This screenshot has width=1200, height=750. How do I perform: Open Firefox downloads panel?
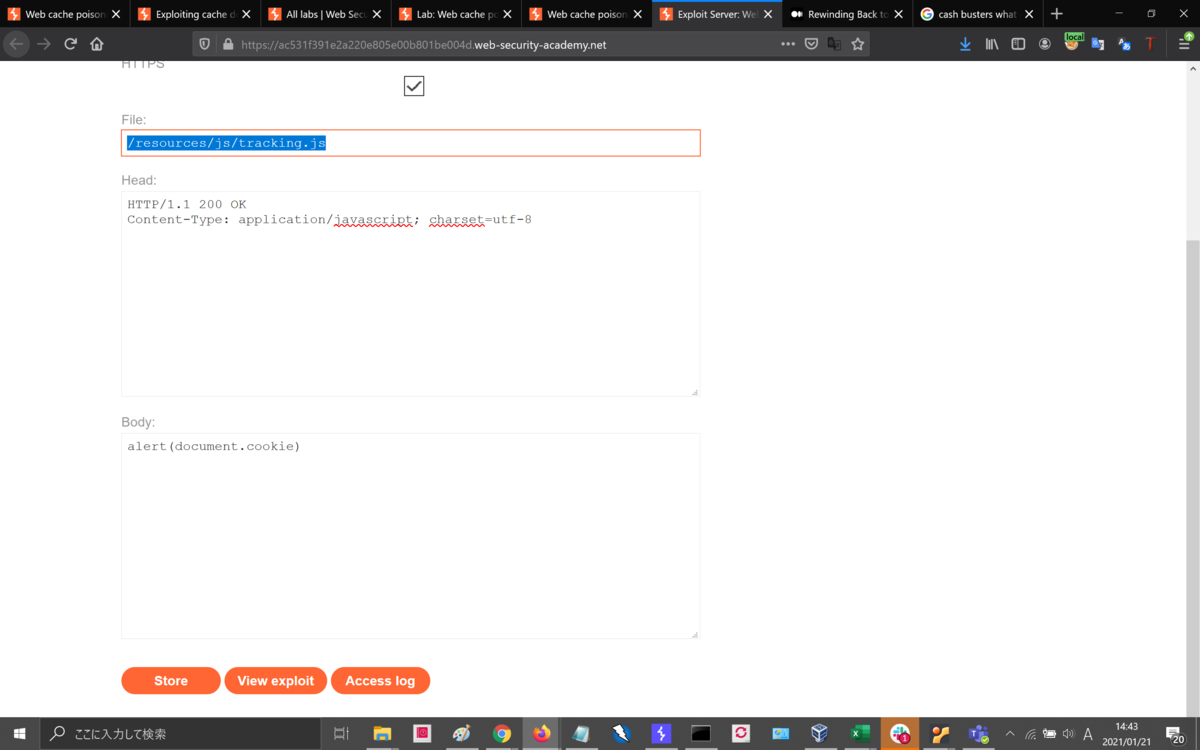pyautogui.click(x=965, y=44)
